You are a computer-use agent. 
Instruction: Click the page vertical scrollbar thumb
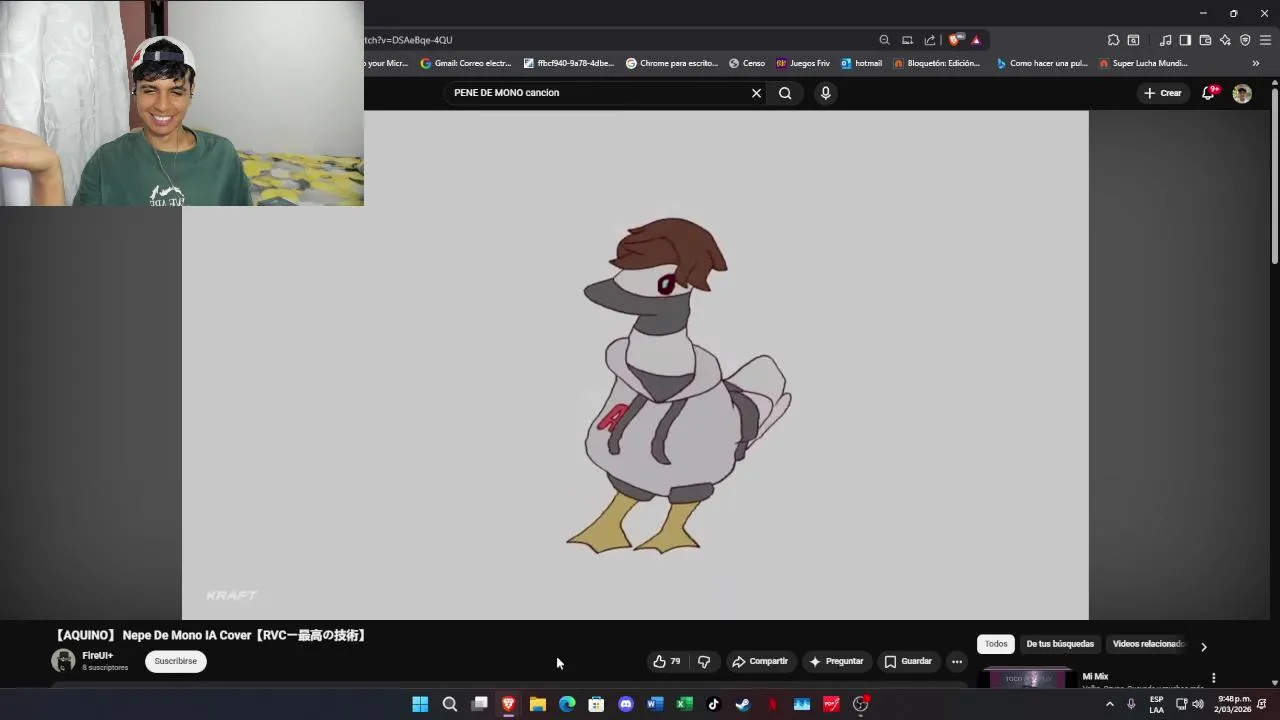1275,178
